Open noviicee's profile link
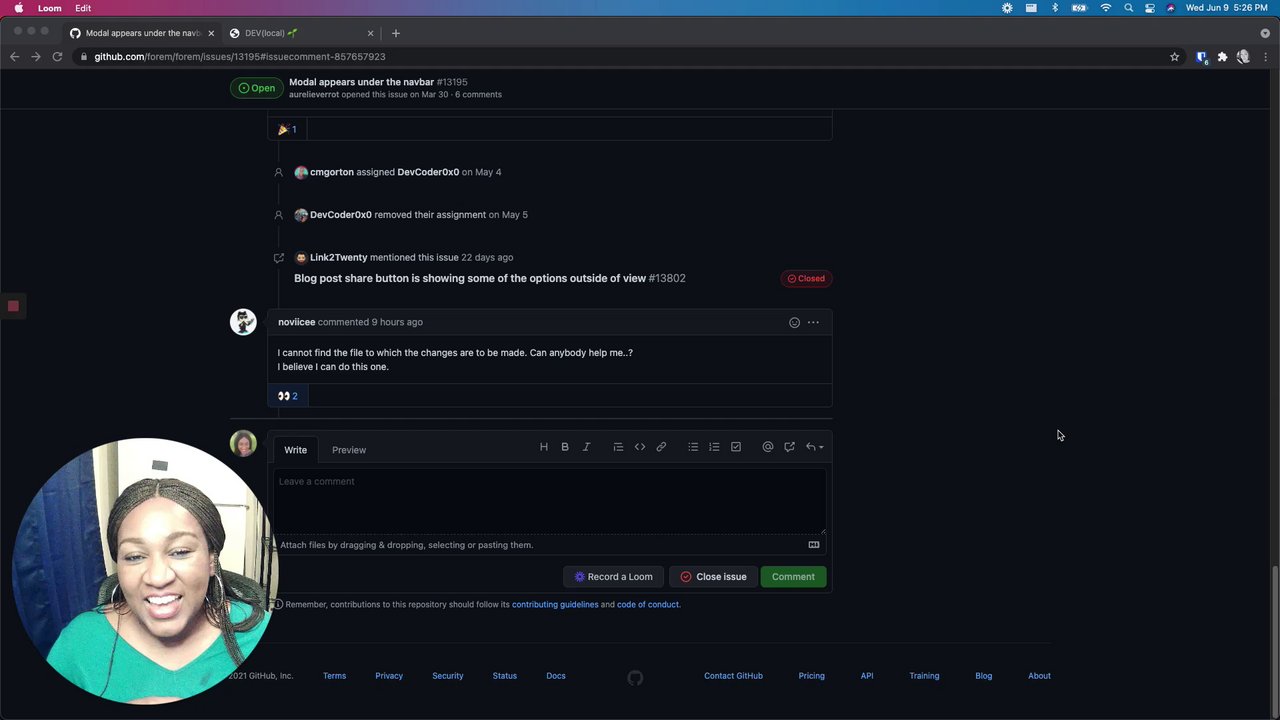1280x720 pixels. 296,322
